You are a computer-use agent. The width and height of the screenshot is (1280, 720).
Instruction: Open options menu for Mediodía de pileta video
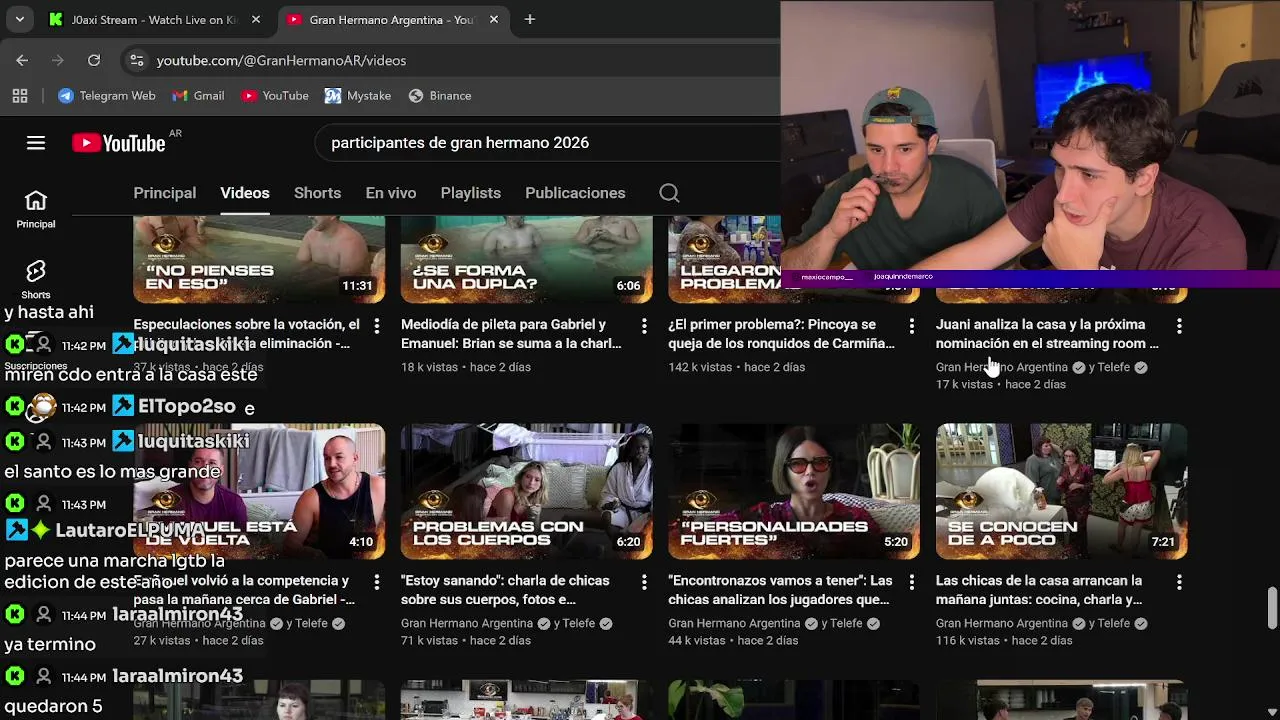(x=644, y=326)
